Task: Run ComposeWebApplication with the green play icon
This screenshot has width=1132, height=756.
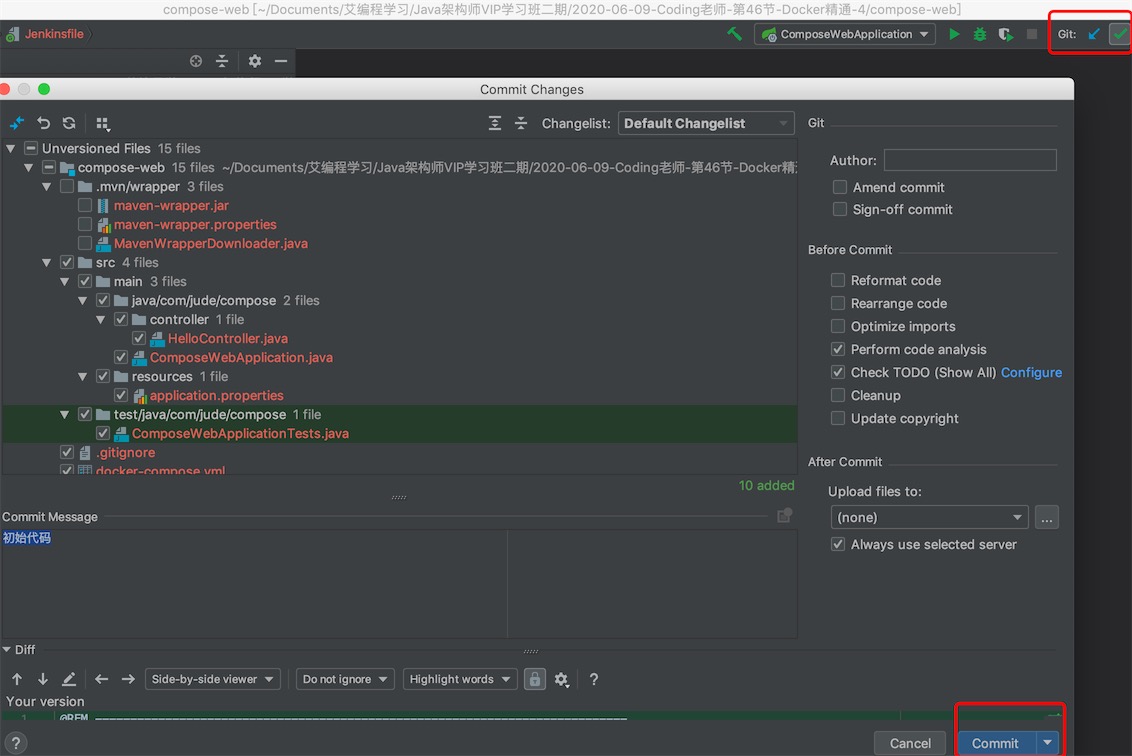Action: click(x=954, y=34)
